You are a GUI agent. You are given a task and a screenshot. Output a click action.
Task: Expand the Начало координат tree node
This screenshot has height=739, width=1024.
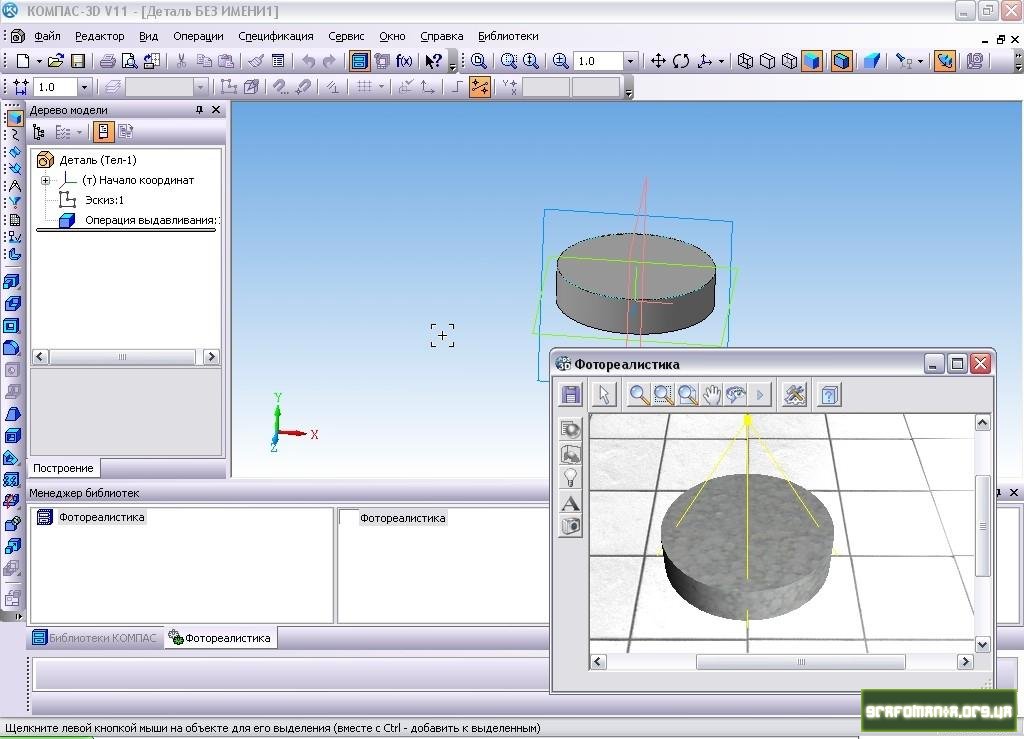pyautogui.click(x=46, y=181)
